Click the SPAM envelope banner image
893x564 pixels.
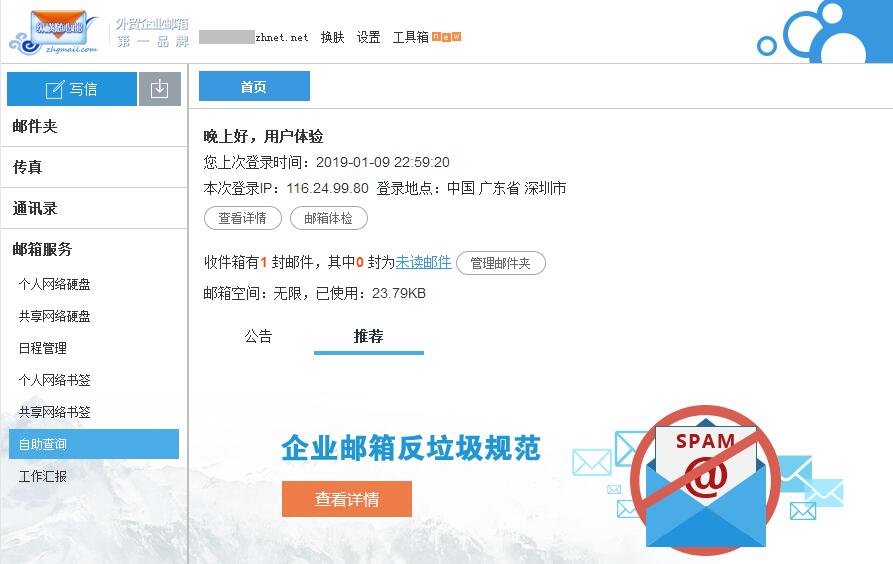coord(705,480)
